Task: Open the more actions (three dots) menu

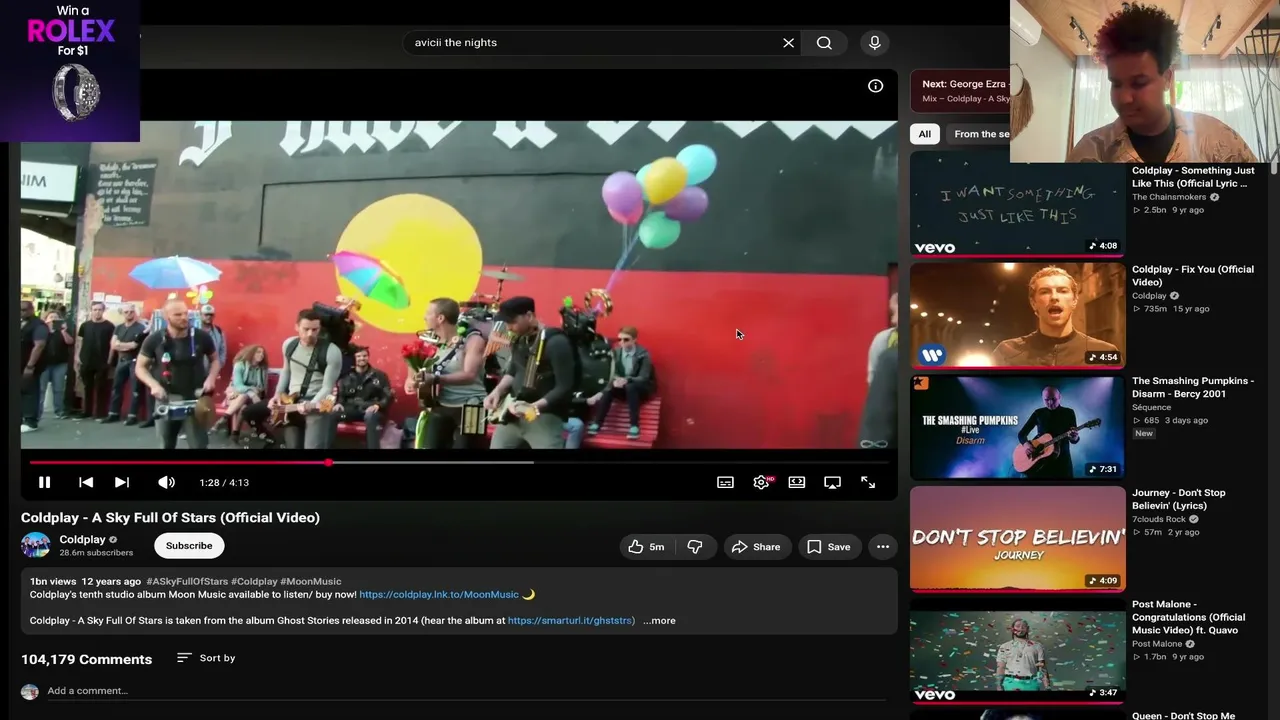Action: click(883, 547)
